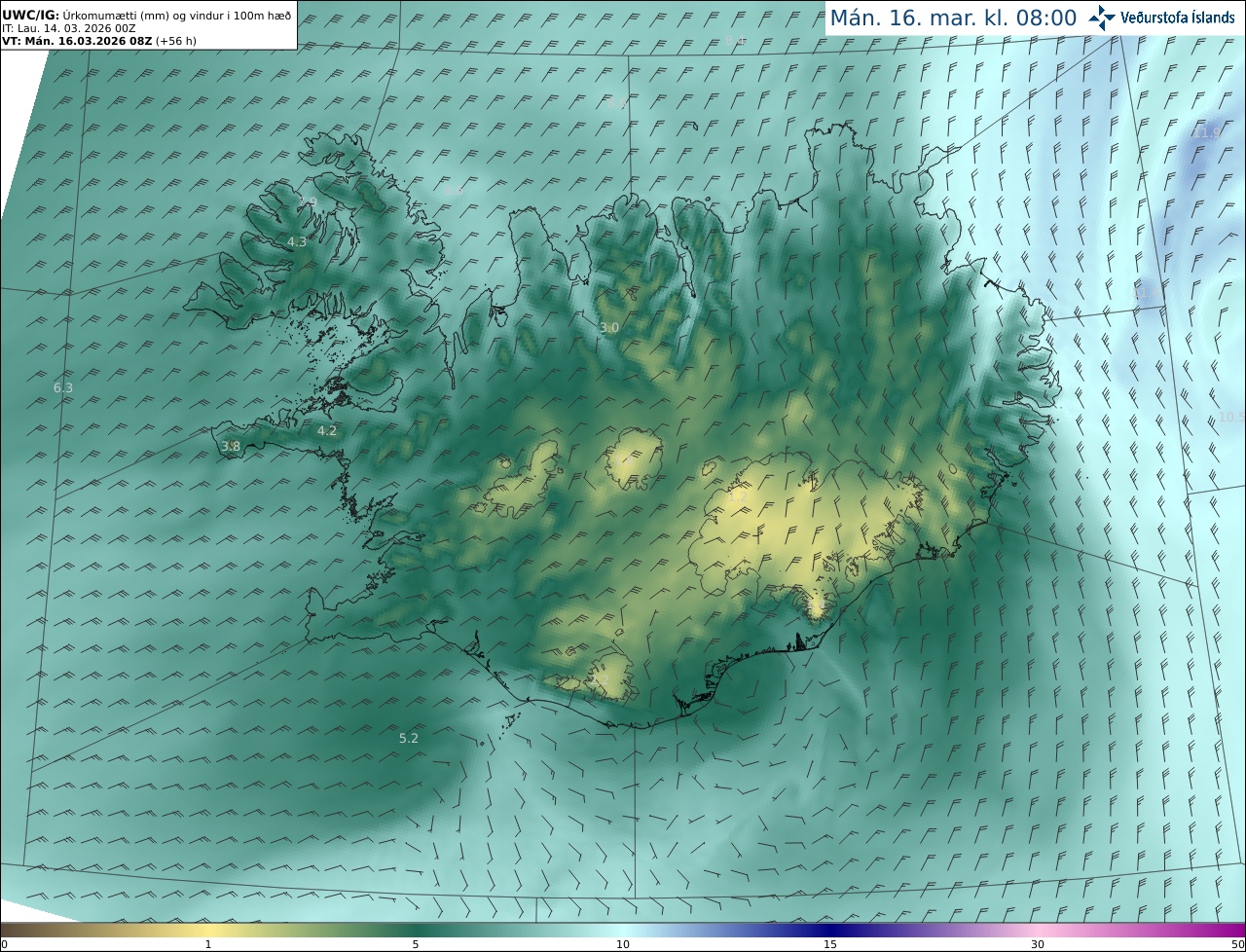This screenshot has height=952, width=1246.
Task: Click the pink colorbar segment above 30
Action: (1038, 930)
